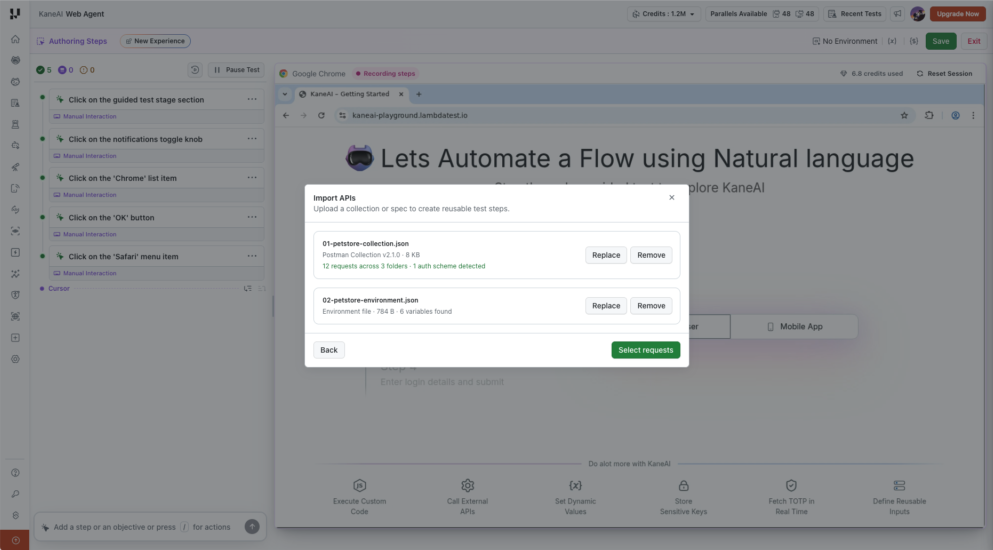This screenshot has width=993, height=550.
Task: Open the Credits 1.2M dropdown
Action: (664, 14)
